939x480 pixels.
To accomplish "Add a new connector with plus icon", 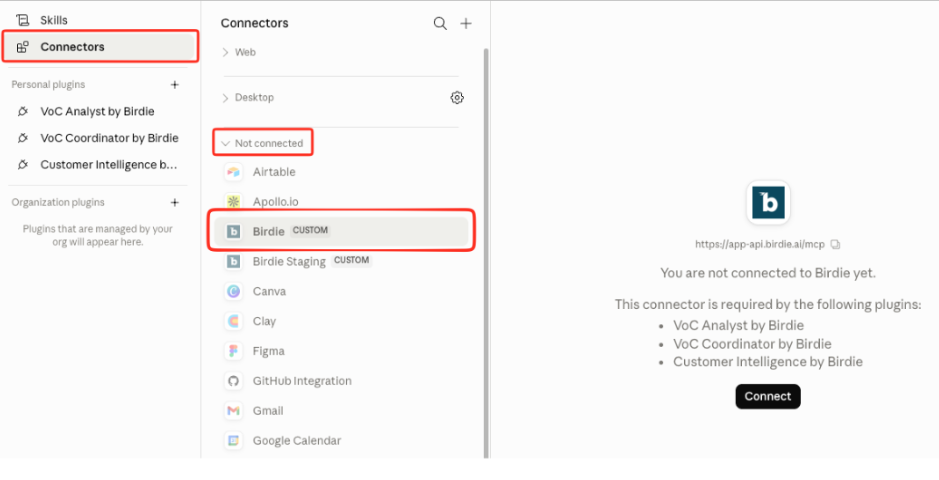I will [466, 23].
